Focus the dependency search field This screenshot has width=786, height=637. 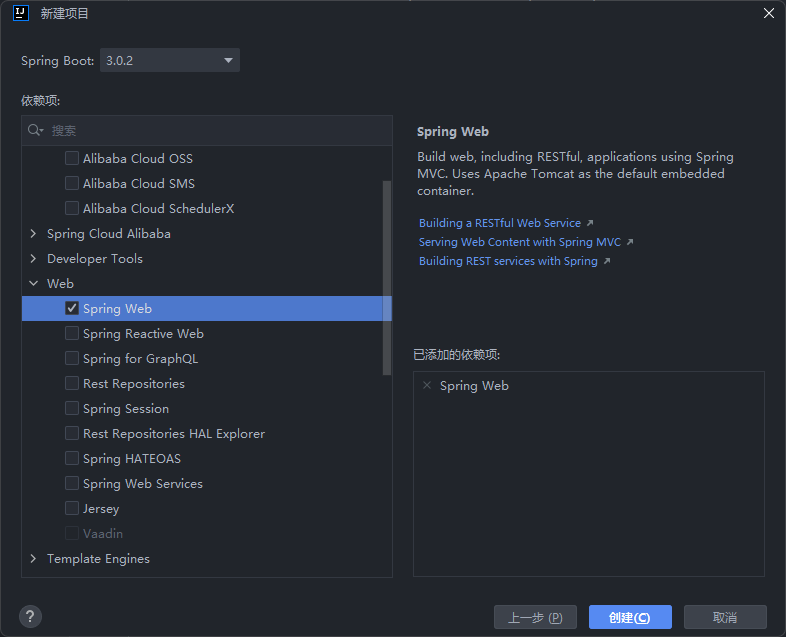tap(207, 131)
